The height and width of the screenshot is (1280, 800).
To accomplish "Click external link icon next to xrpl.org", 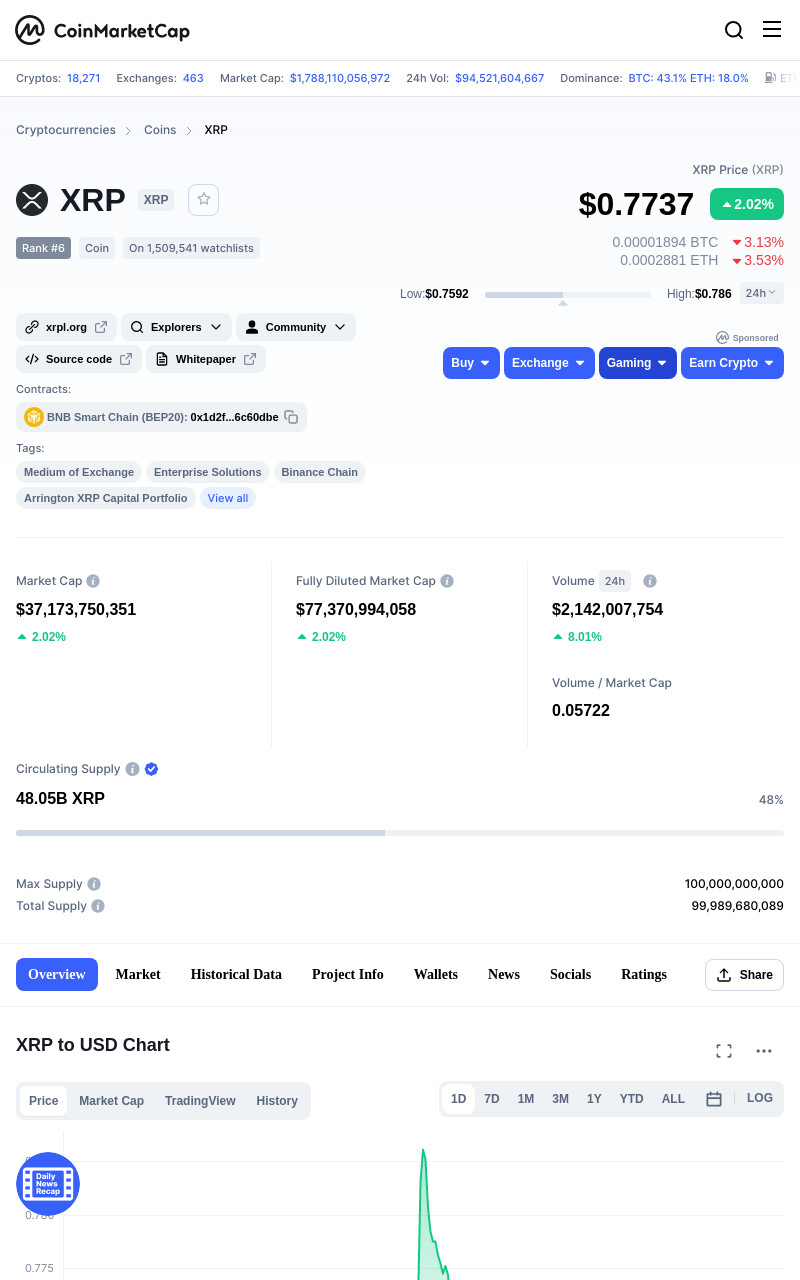I will (x=101, y=327).
